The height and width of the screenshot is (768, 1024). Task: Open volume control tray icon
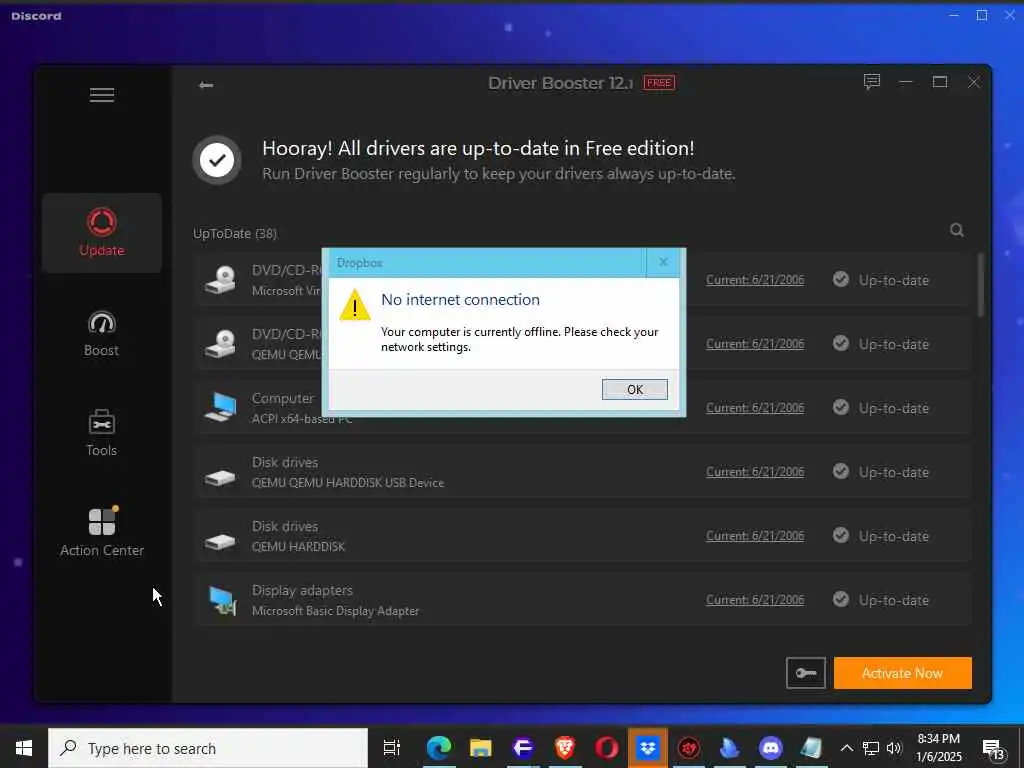click(x=894, y=748)
